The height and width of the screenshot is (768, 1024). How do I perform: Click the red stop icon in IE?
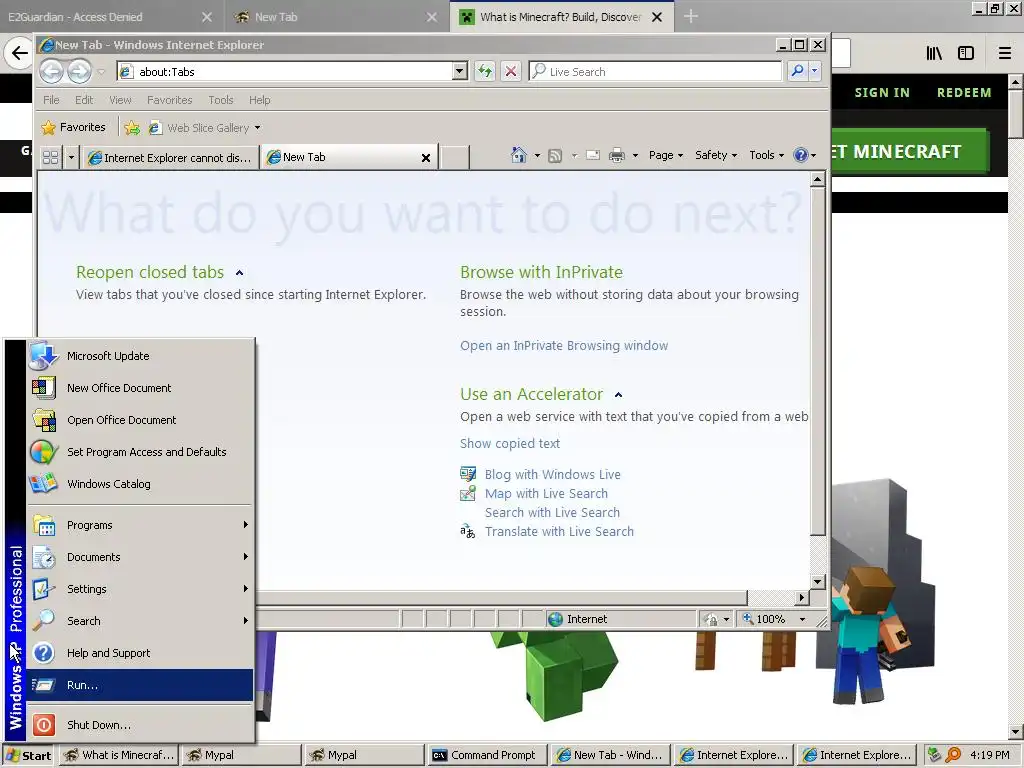pos(511,71)
